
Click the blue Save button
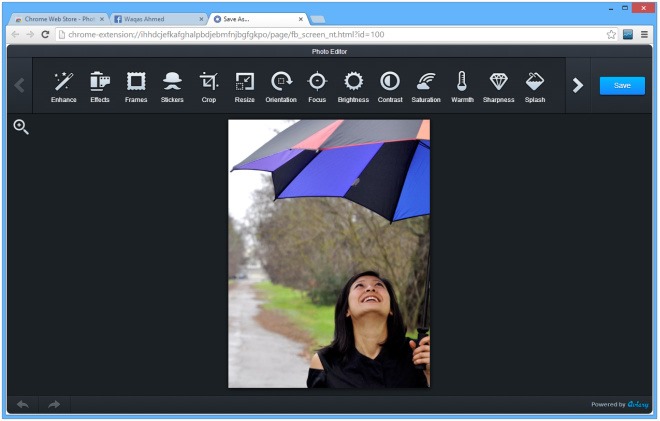pos(622,85)
